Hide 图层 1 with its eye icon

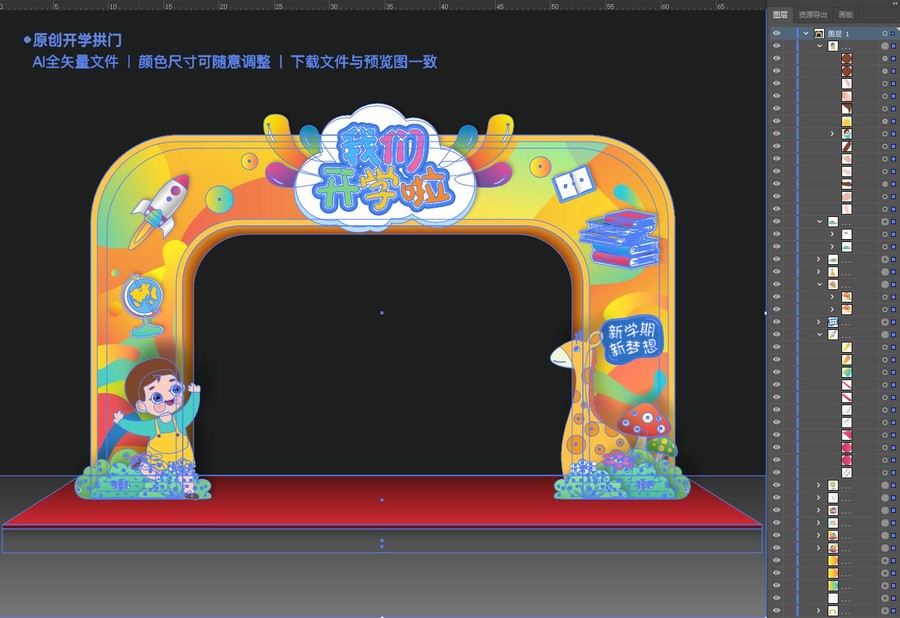pyautogui.click(x=777, y=33)
